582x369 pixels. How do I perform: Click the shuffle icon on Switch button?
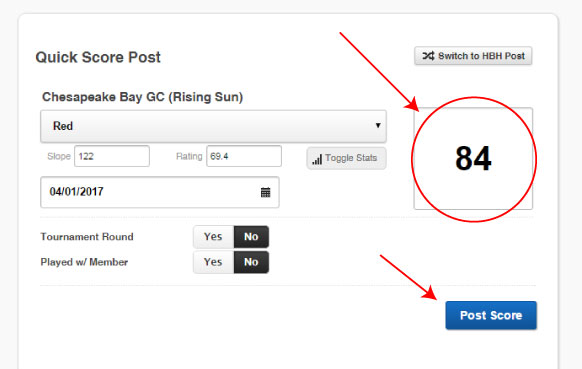(x=428, y=56)
